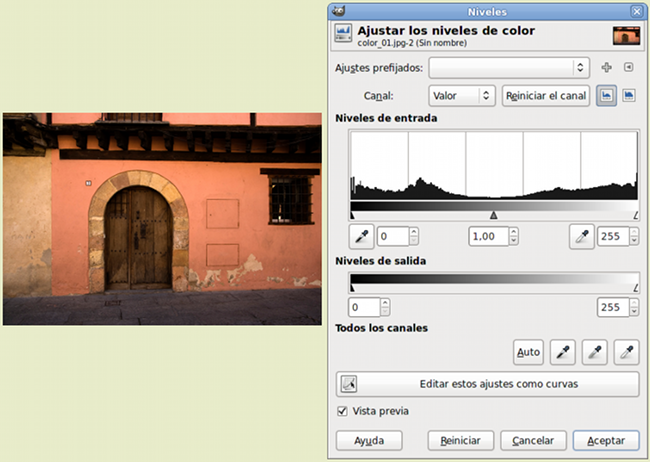Image resolution: width=650 pixels, height=462 pixels.
Task: Pick white point for input levels
Action: click(582, 236)
